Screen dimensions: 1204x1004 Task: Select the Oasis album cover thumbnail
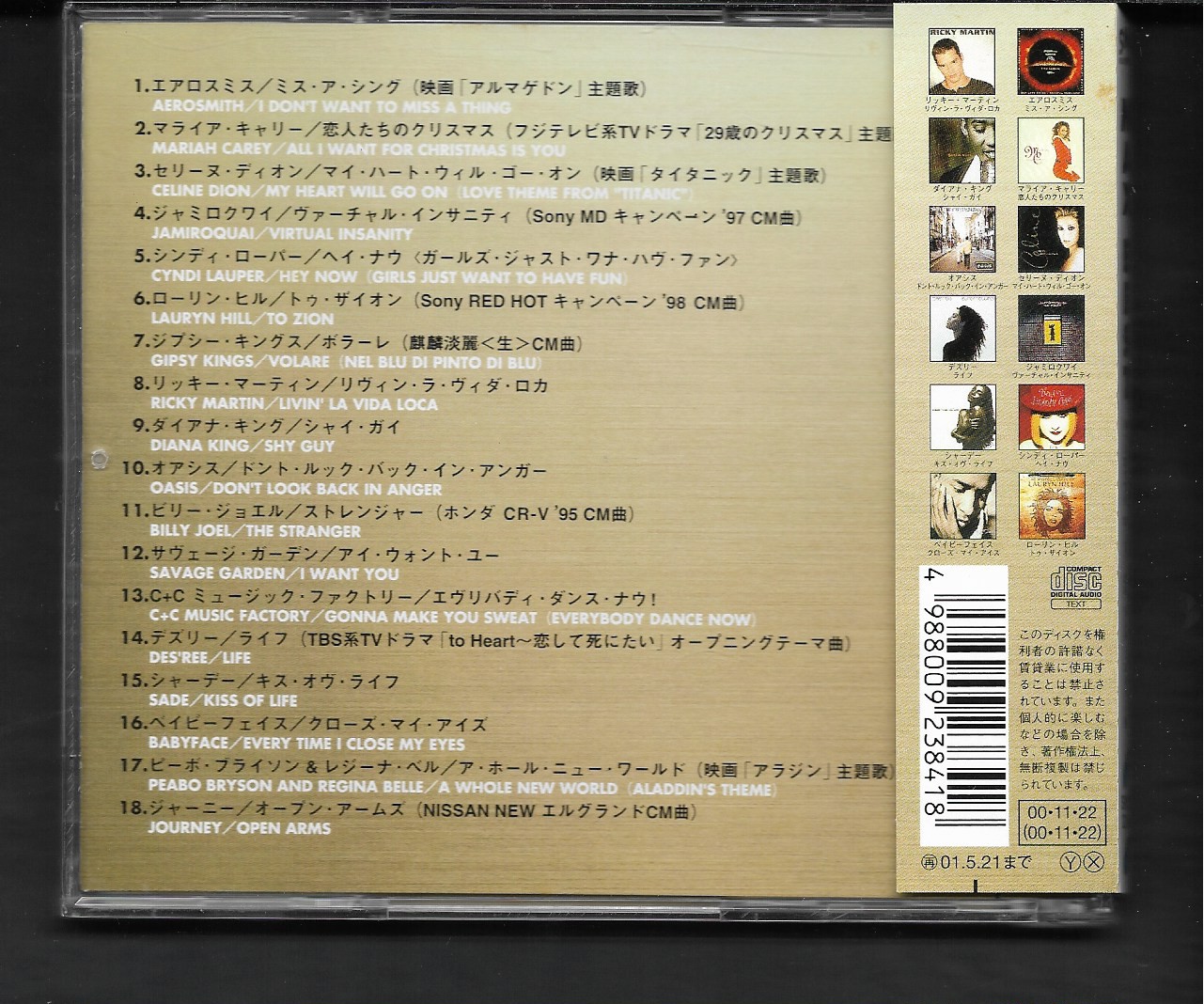962,240
